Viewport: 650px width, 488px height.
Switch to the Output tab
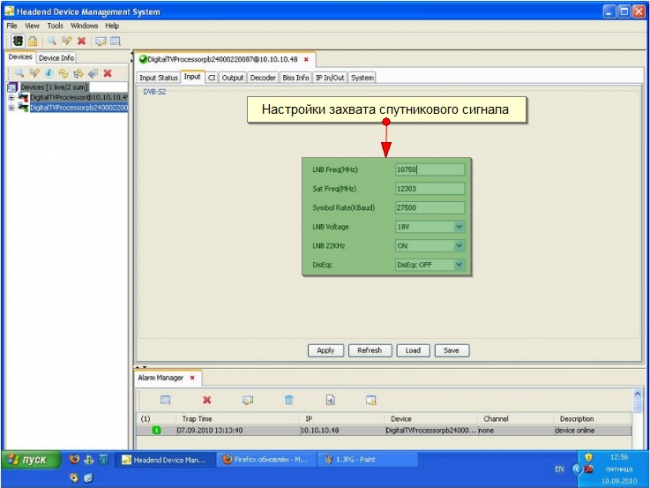click(x=233, y=78)
